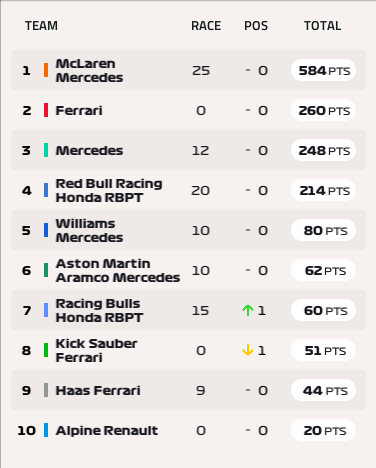Click the light blue Alpine Renault color bar

point(46,430)
